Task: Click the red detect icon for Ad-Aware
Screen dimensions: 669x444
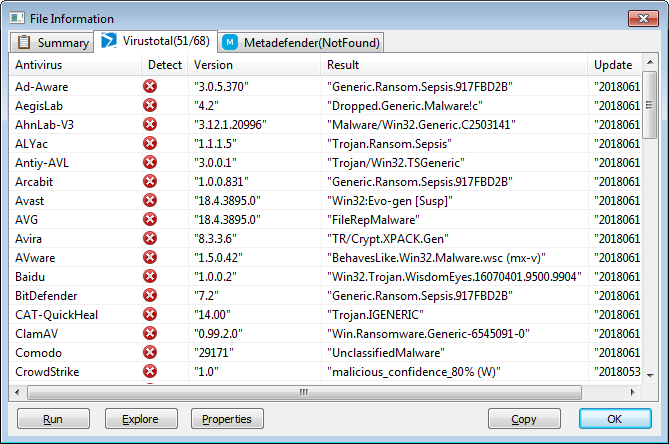Action: click(x=150, y=86)
